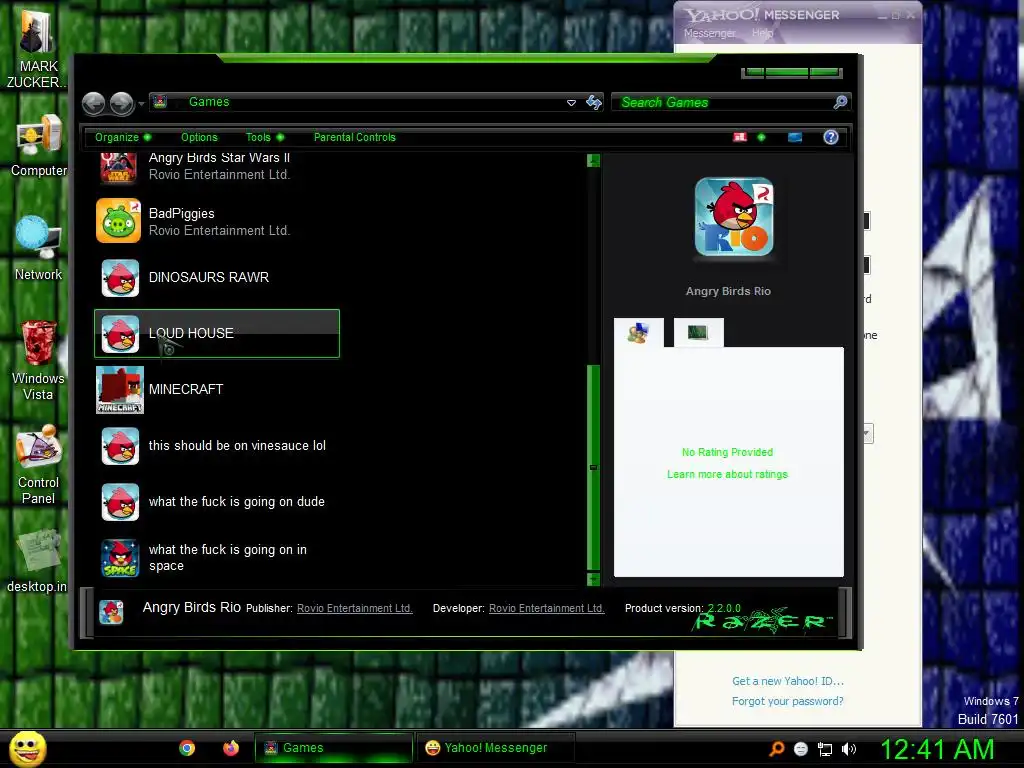The height and width of the screenshot is (768, 1024).
Task: Select the Angry Birds Star Wars II game icon
Action: (x=118, y=167)
